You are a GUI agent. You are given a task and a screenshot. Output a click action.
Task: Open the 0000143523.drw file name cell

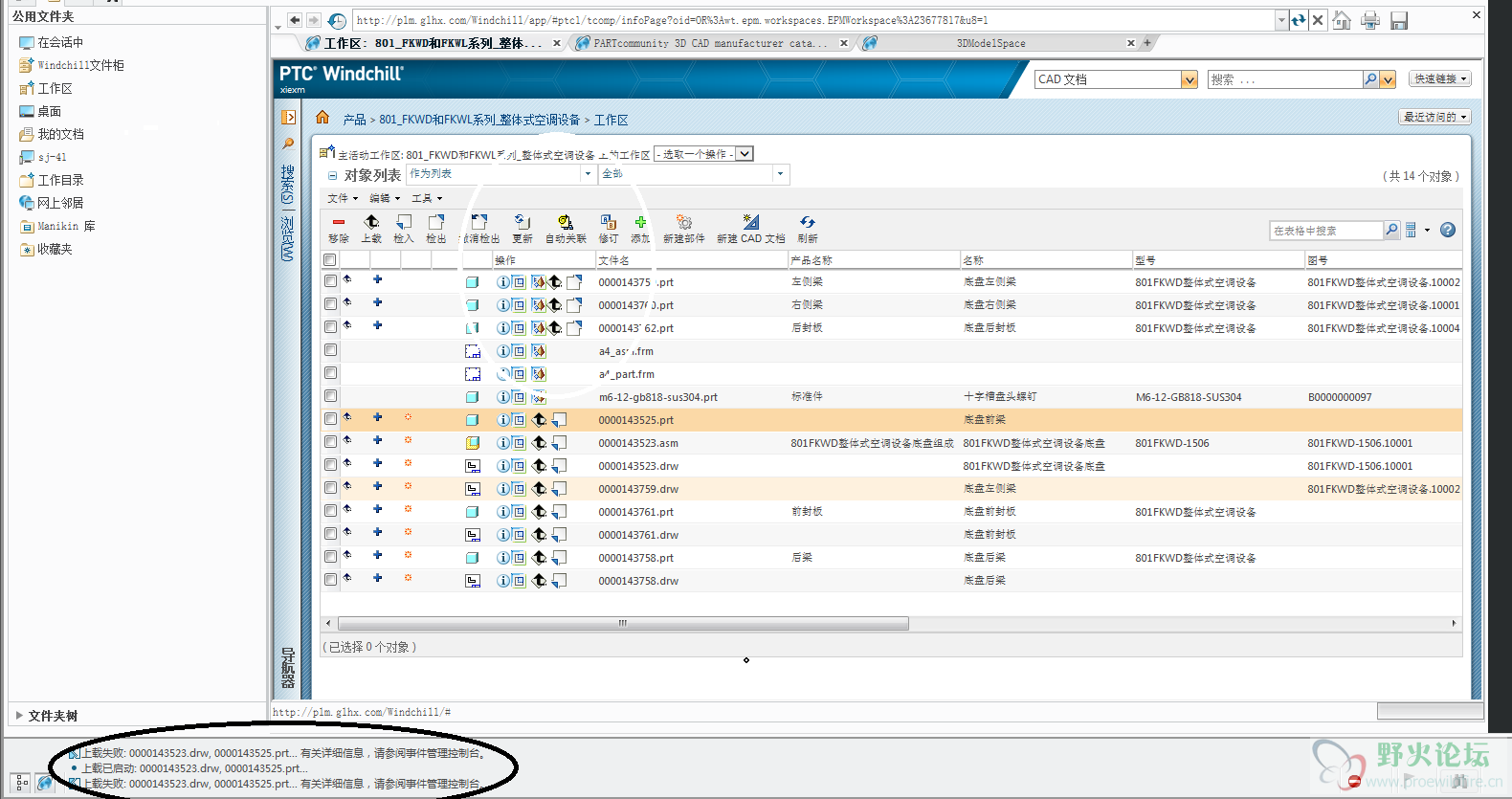coord(638,466)
